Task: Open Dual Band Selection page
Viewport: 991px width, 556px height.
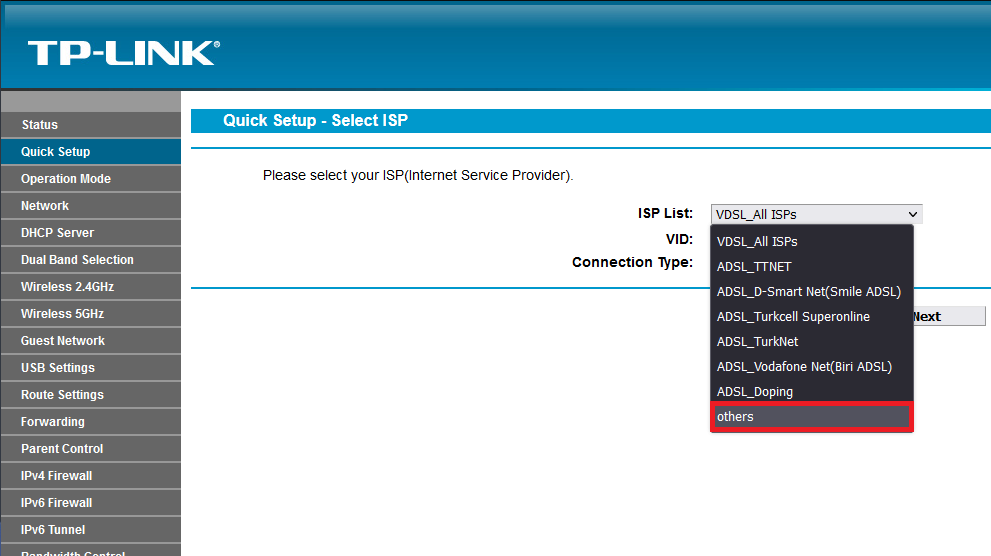Action: pos(91,260)
